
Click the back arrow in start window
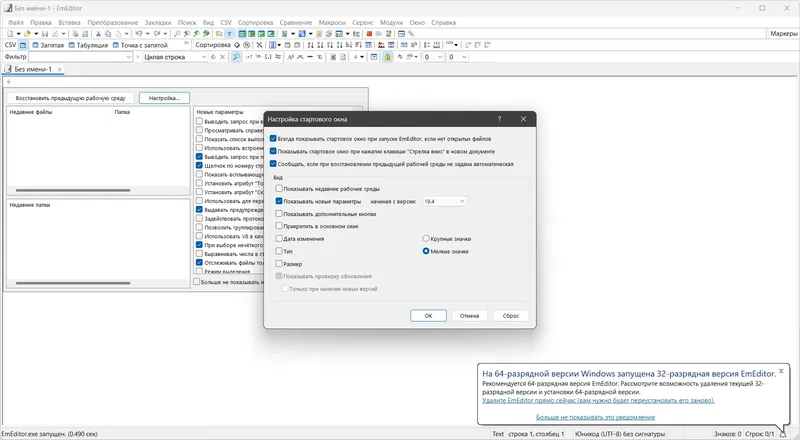pyautogui.click(x=9, y=82)
